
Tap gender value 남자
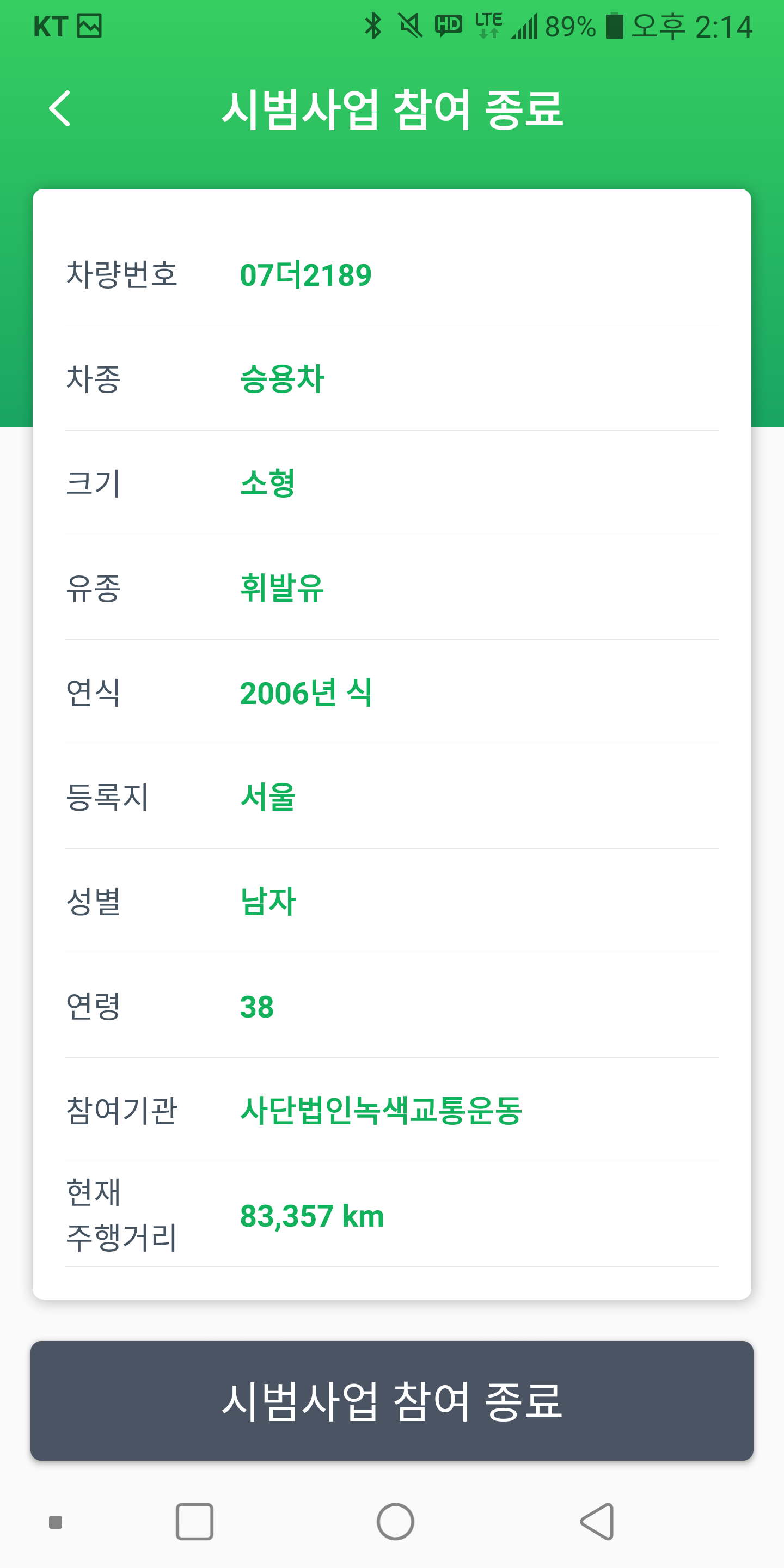[268, 902]
